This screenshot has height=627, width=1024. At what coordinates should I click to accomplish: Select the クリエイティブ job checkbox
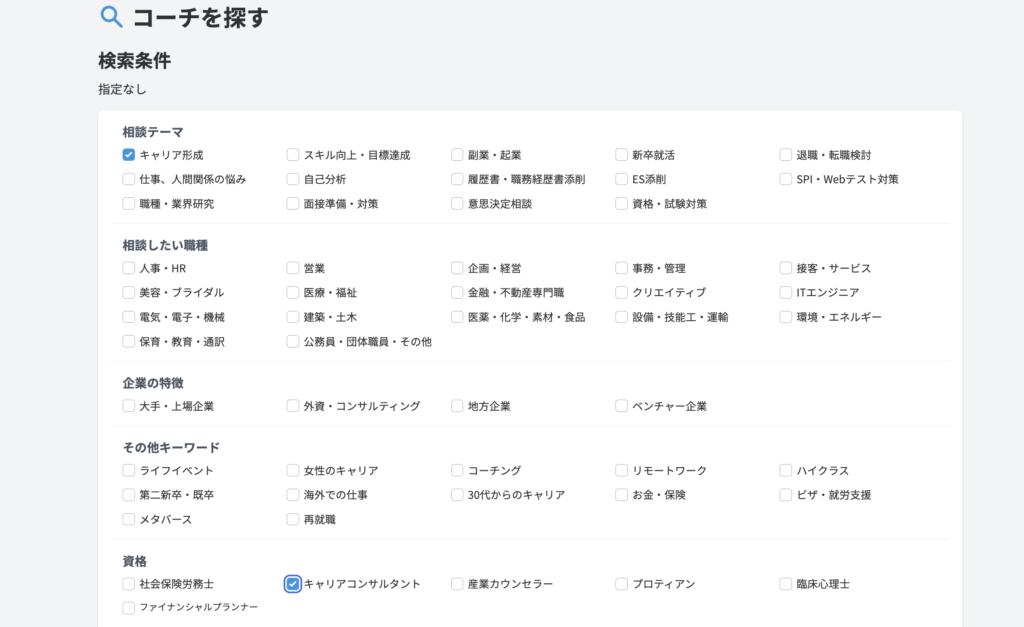[622, 293]
